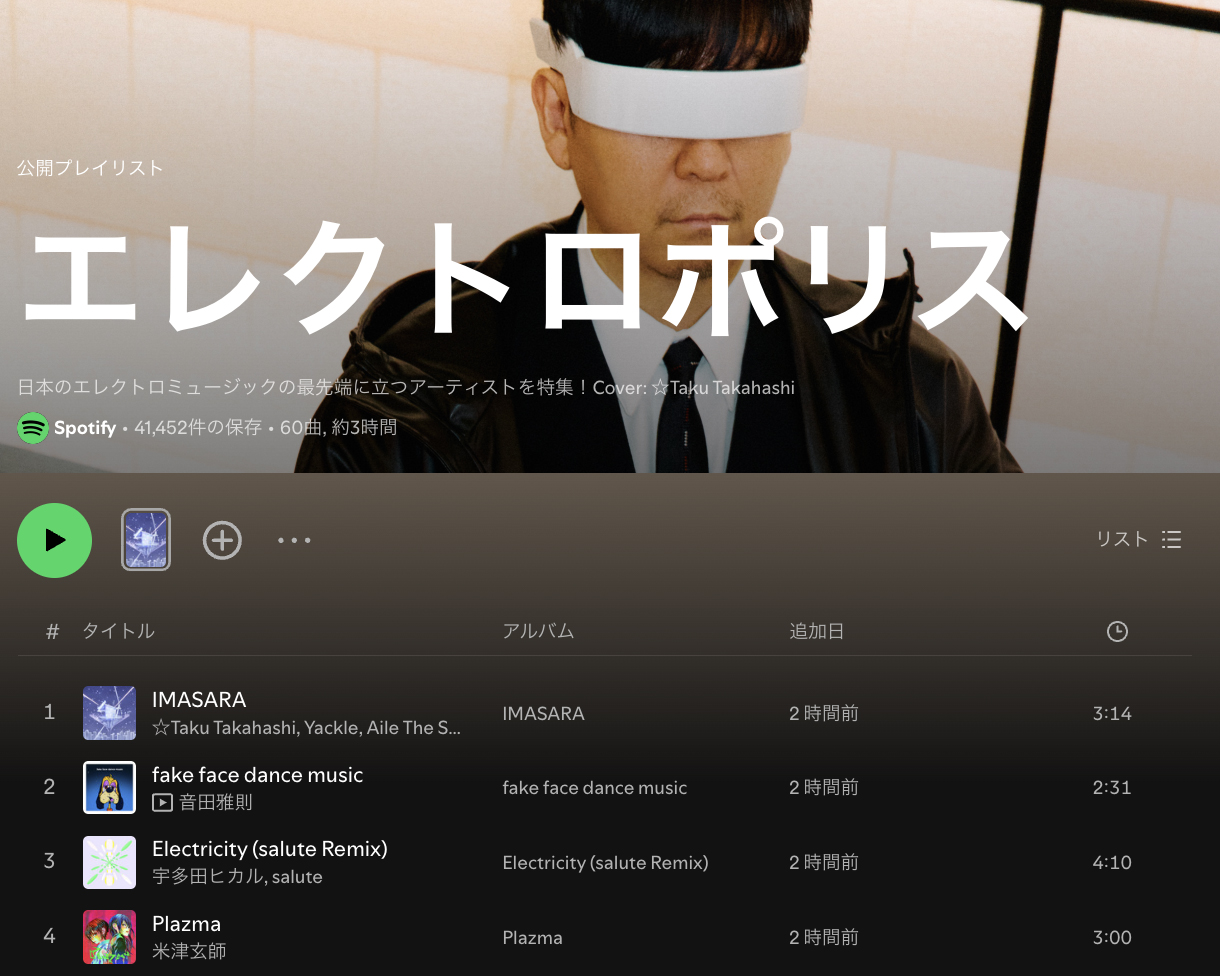Open the リスト view options dropdown
1220x976 pixels.
click(1139, 539)
